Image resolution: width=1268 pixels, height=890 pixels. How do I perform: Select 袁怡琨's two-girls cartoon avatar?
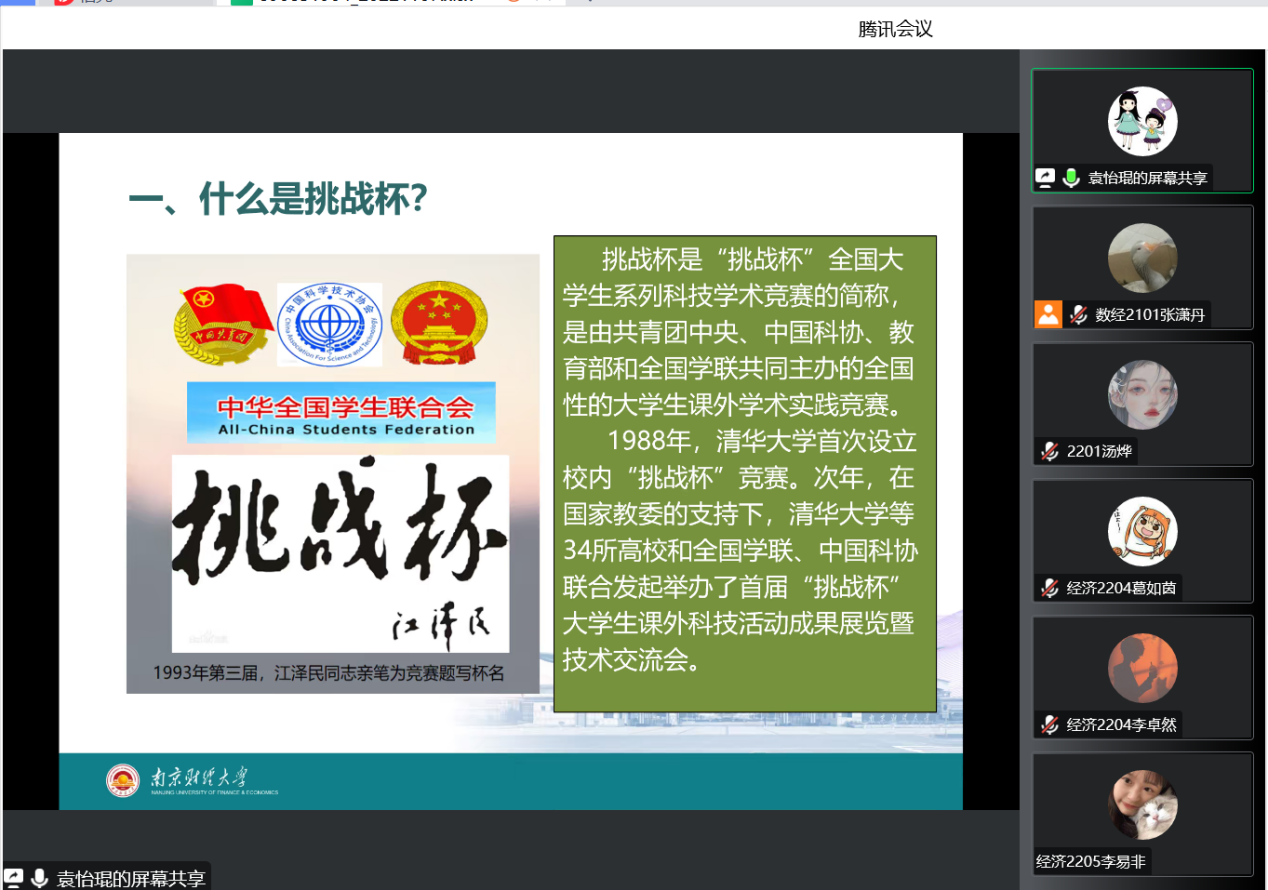click(x=1142, y=121)
